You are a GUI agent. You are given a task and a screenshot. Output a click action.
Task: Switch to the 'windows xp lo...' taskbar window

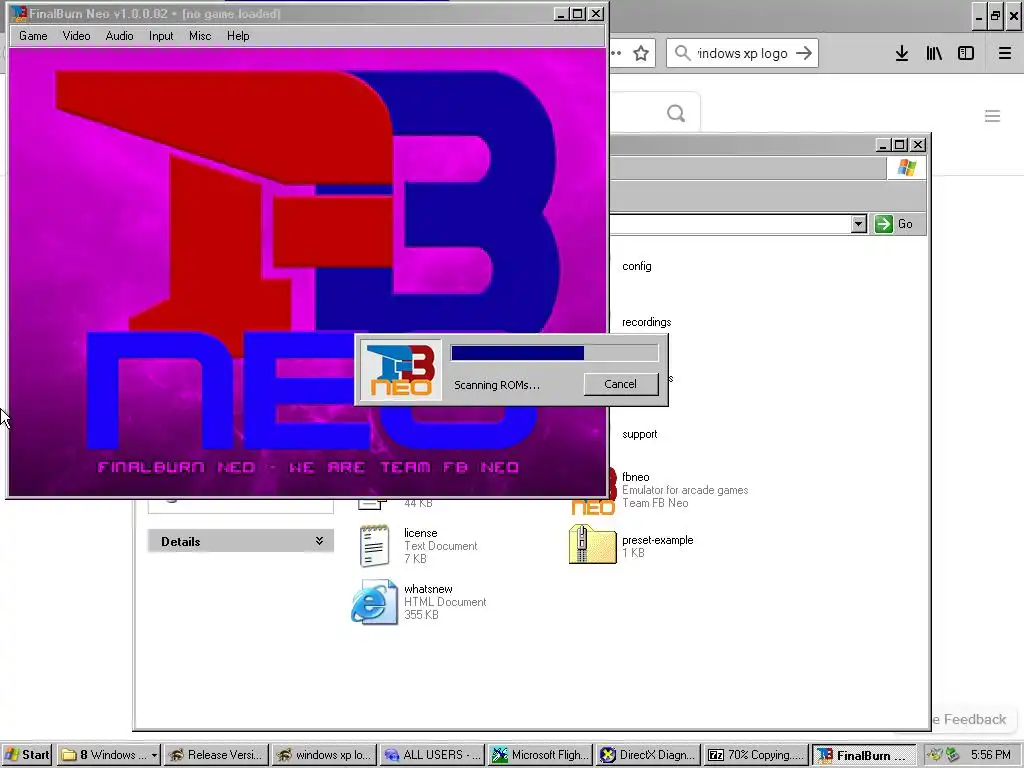pos(324,755)
